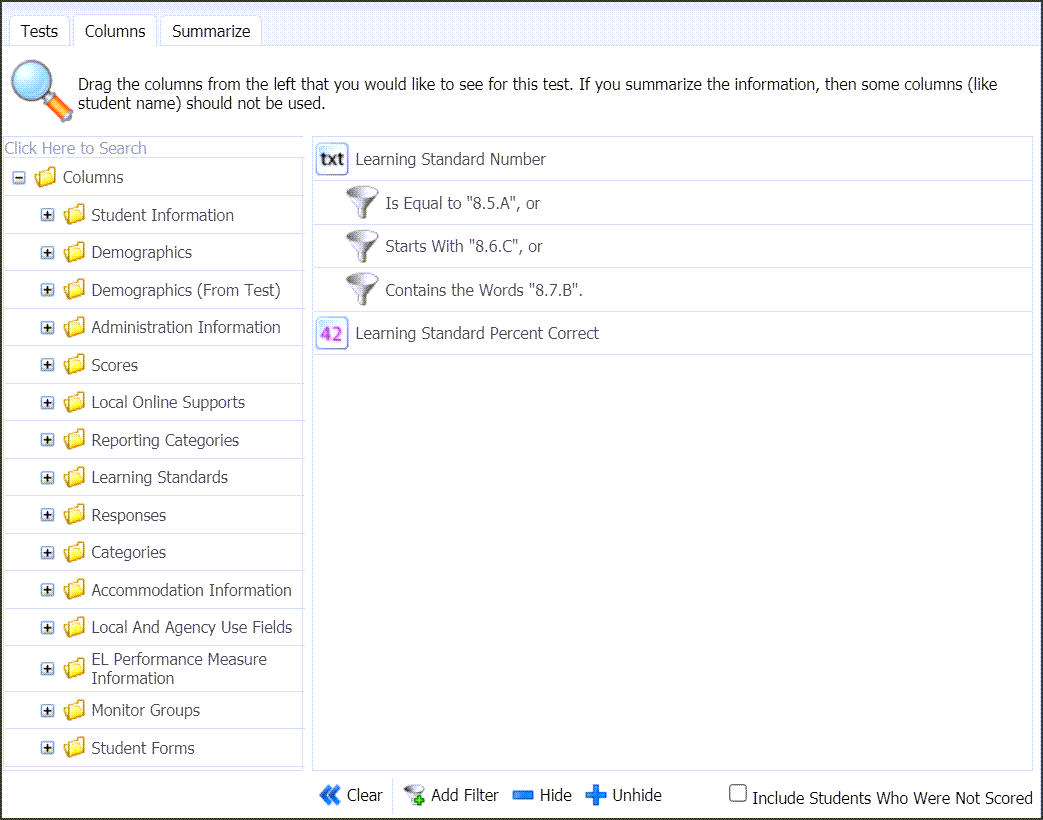
Task: Click the magnifying glass search icon
Action: [41, 90]
